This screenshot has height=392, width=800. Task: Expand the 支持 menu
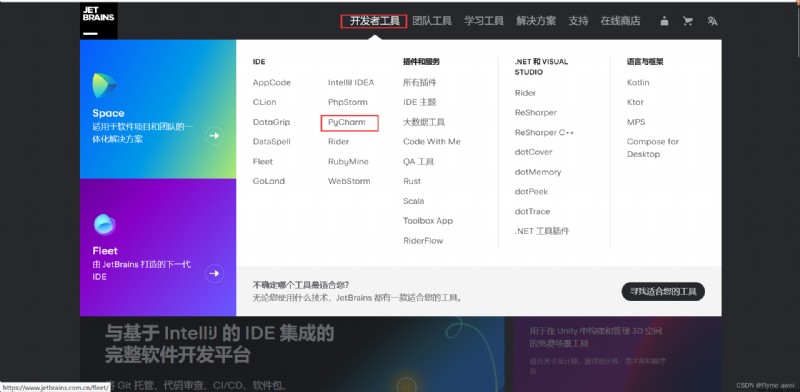pos(578,21)
